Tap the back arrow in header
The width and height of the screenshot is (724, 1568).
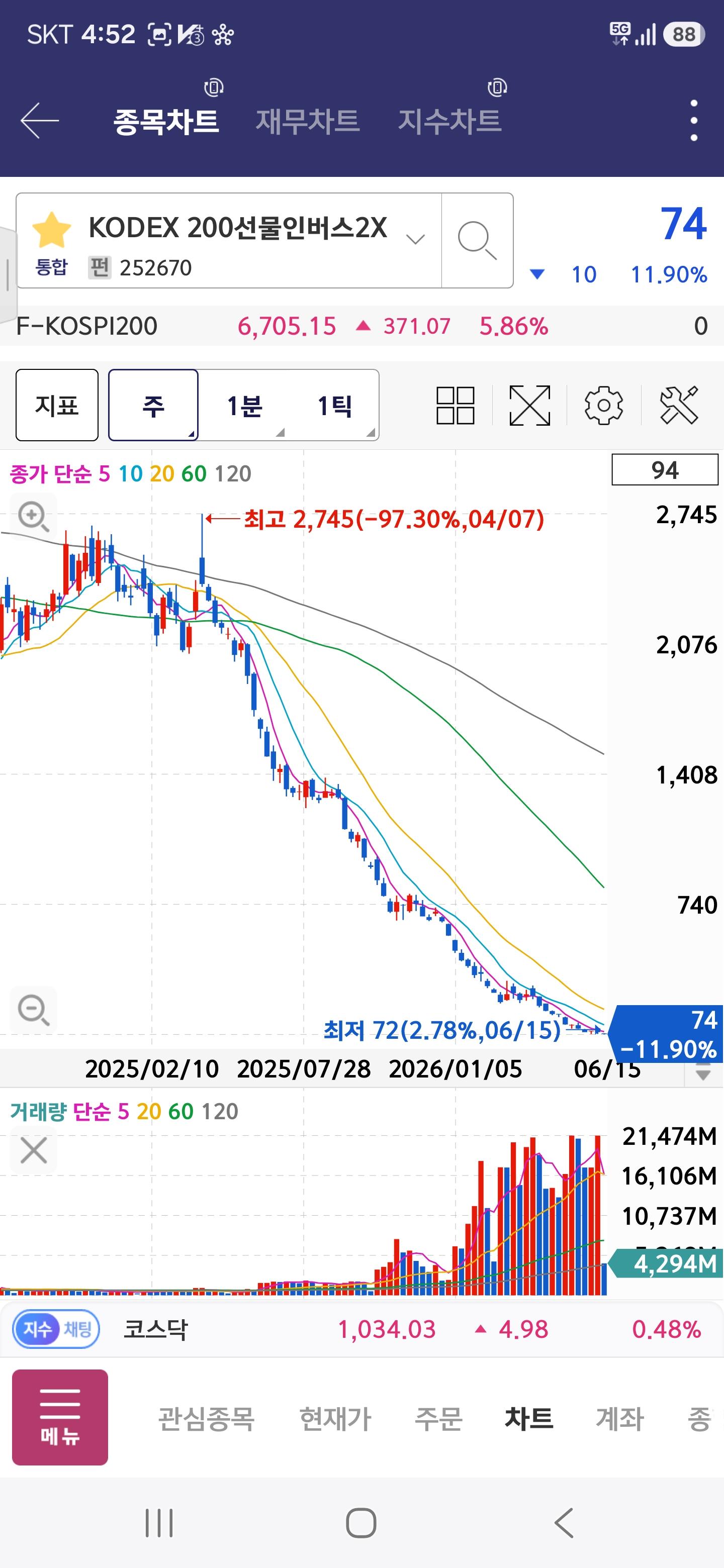(x=40, y=120)
